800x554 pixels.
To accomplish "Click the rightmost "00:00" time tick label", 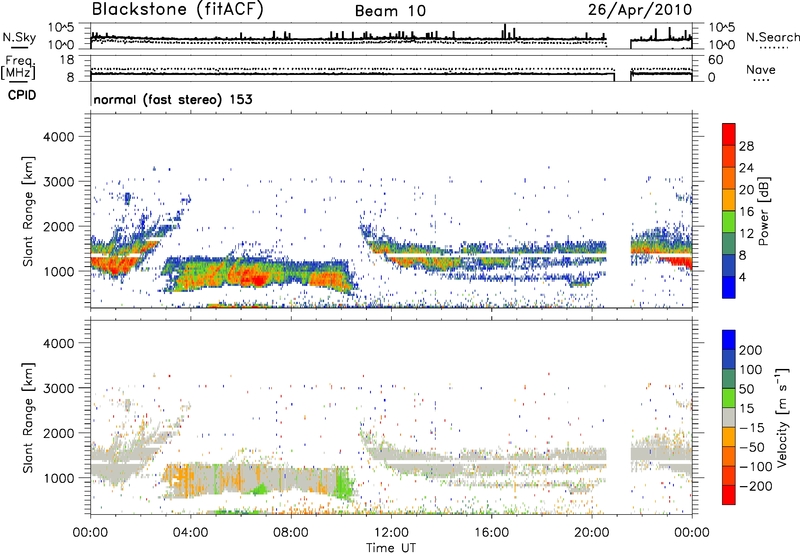I will click(692, 533).
